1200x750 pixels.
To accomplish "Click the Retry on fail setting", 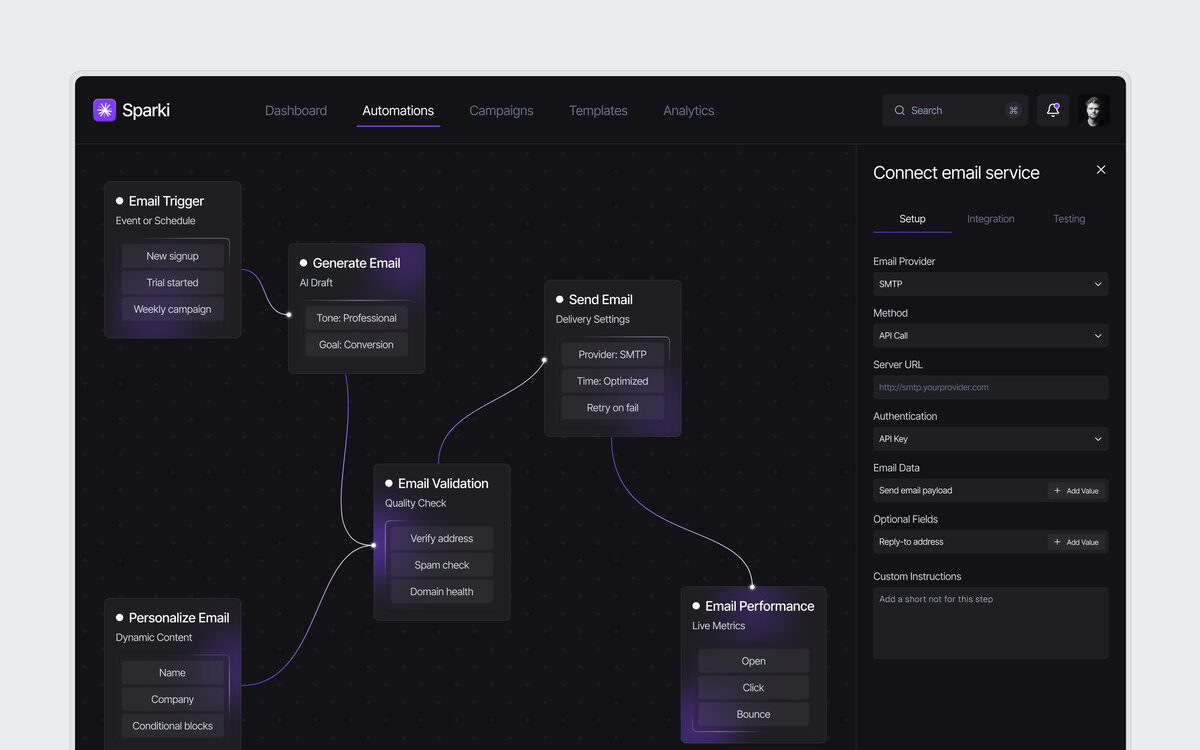I will tap(612, 408).
